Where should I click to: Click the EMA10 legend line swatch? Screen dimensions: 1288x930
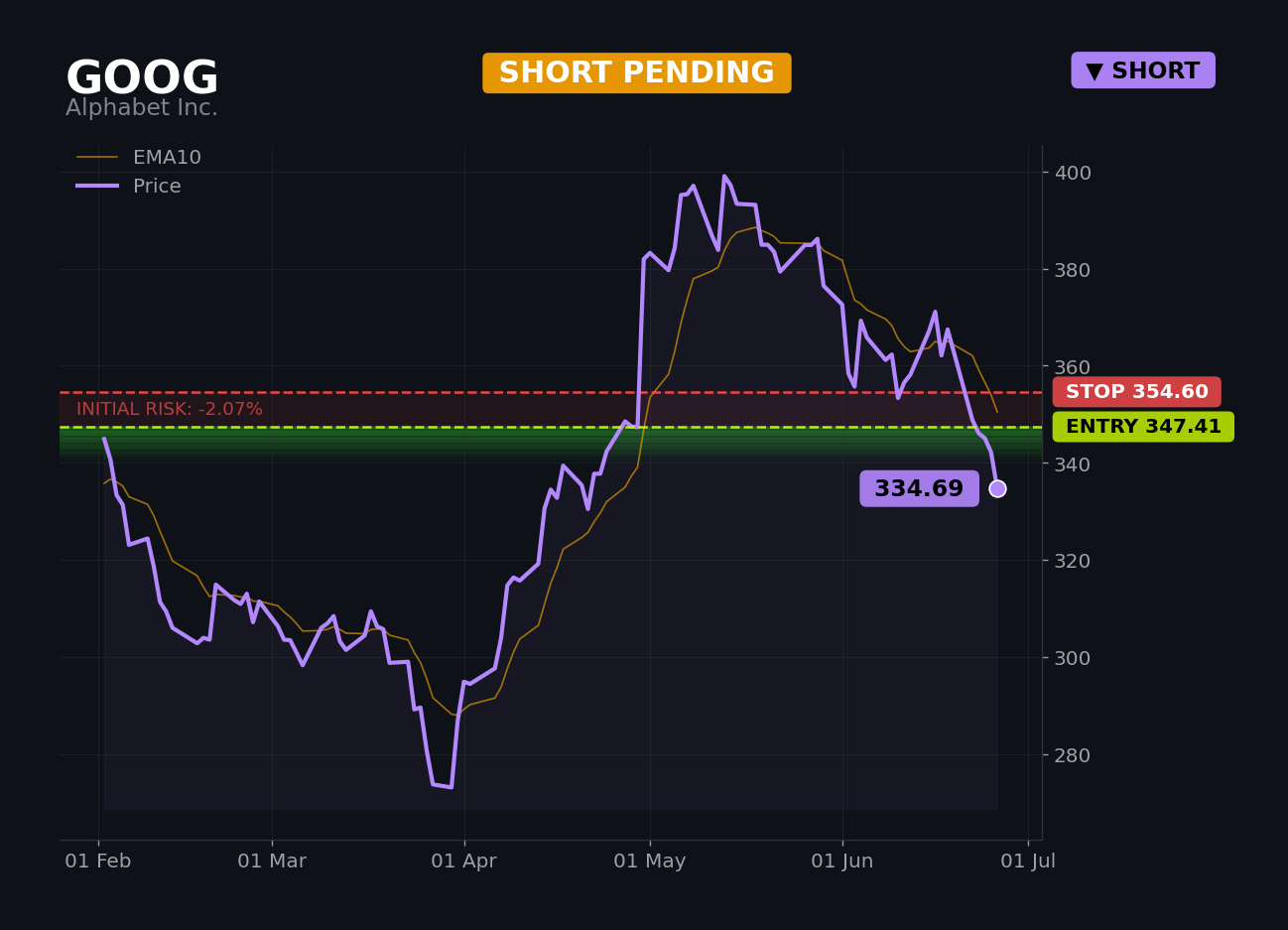[97, 158]
